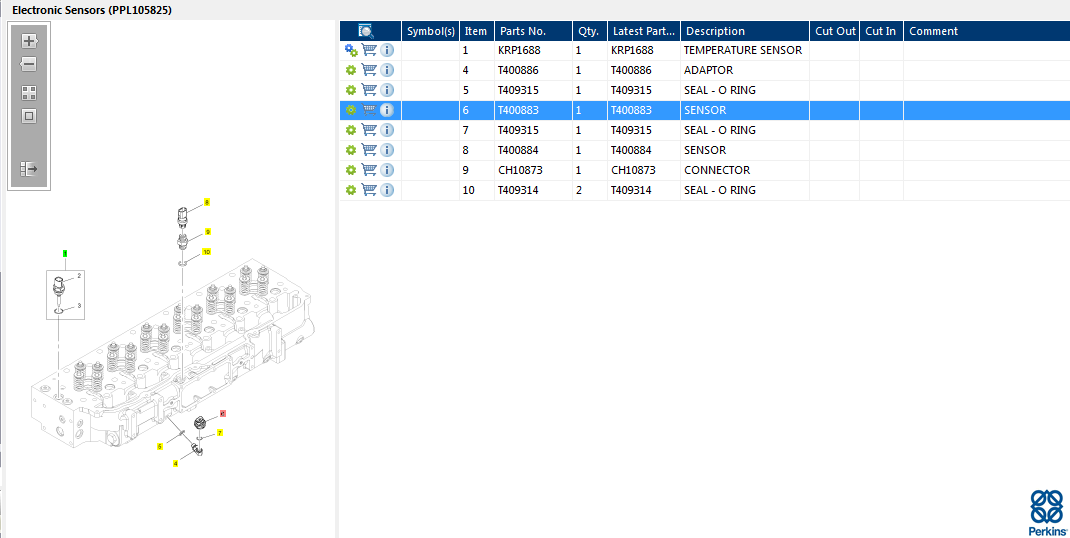Add T409314 seal O-ring to cart

369,189
